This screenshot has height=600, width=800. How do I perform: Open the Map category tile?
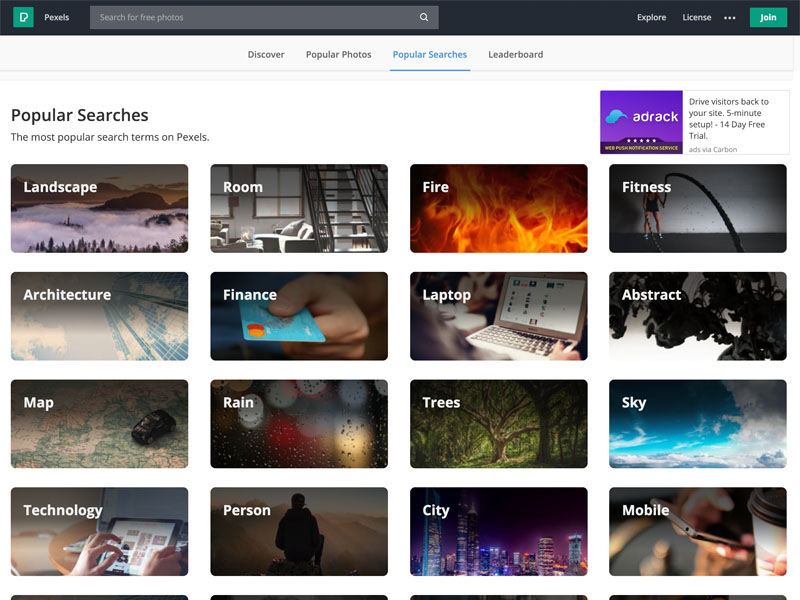[x=99, y=424]
